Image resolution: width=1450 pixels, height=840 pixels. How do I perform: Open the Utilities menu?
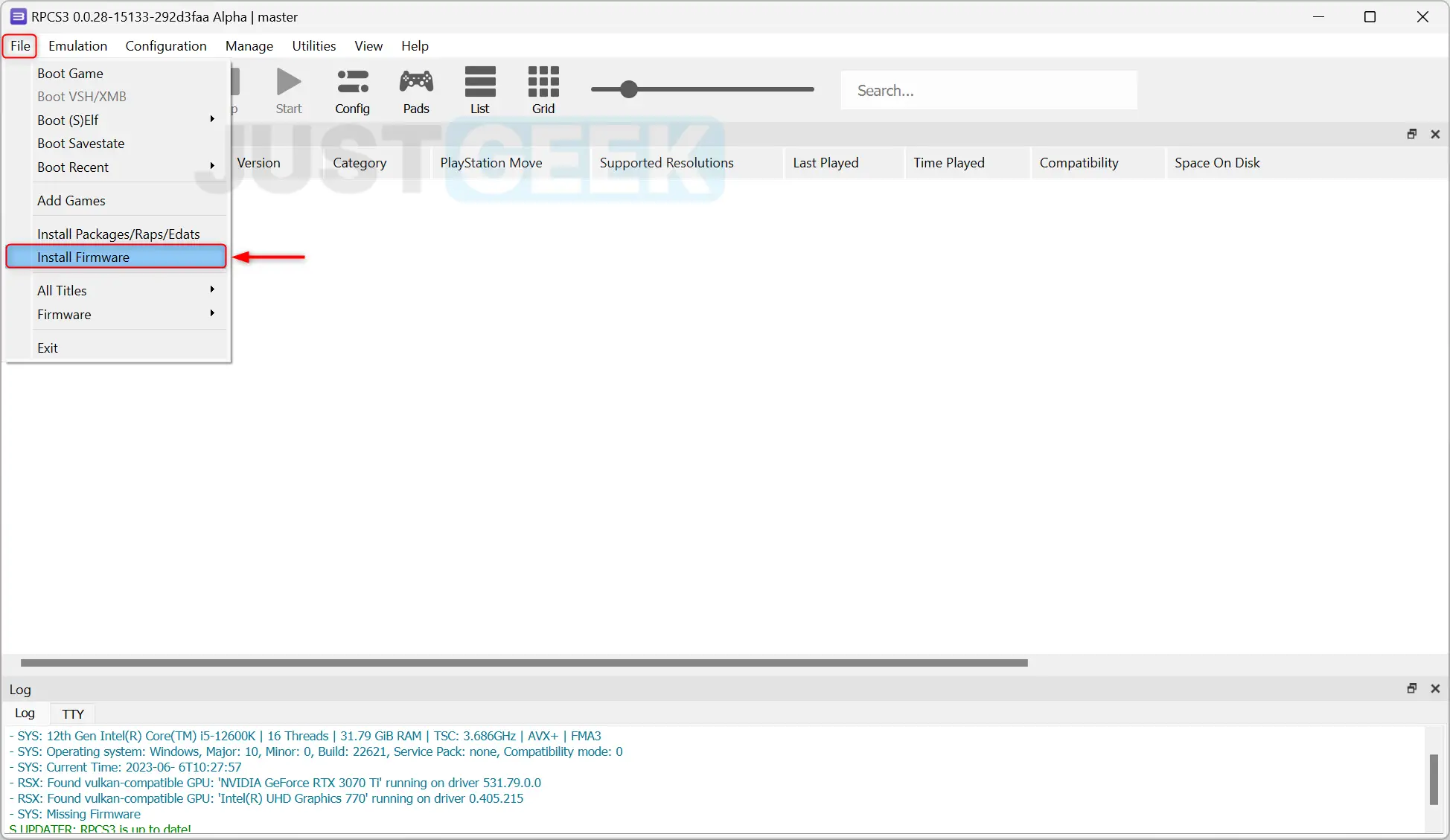[x=313, y=46]
